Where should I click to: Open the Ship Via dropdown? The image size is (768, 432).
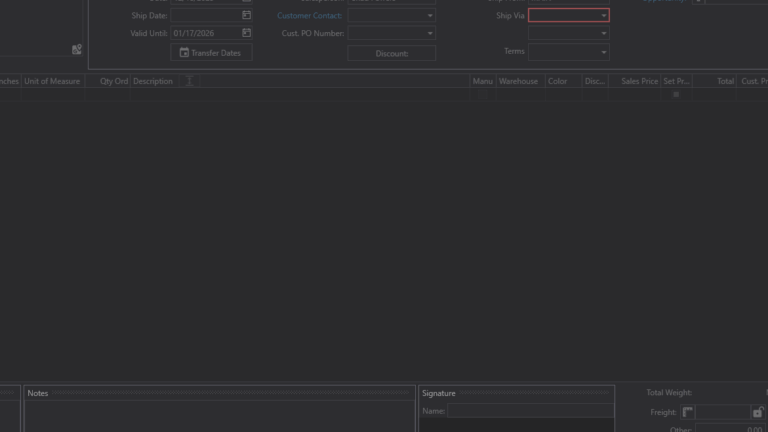click(603, 16)
